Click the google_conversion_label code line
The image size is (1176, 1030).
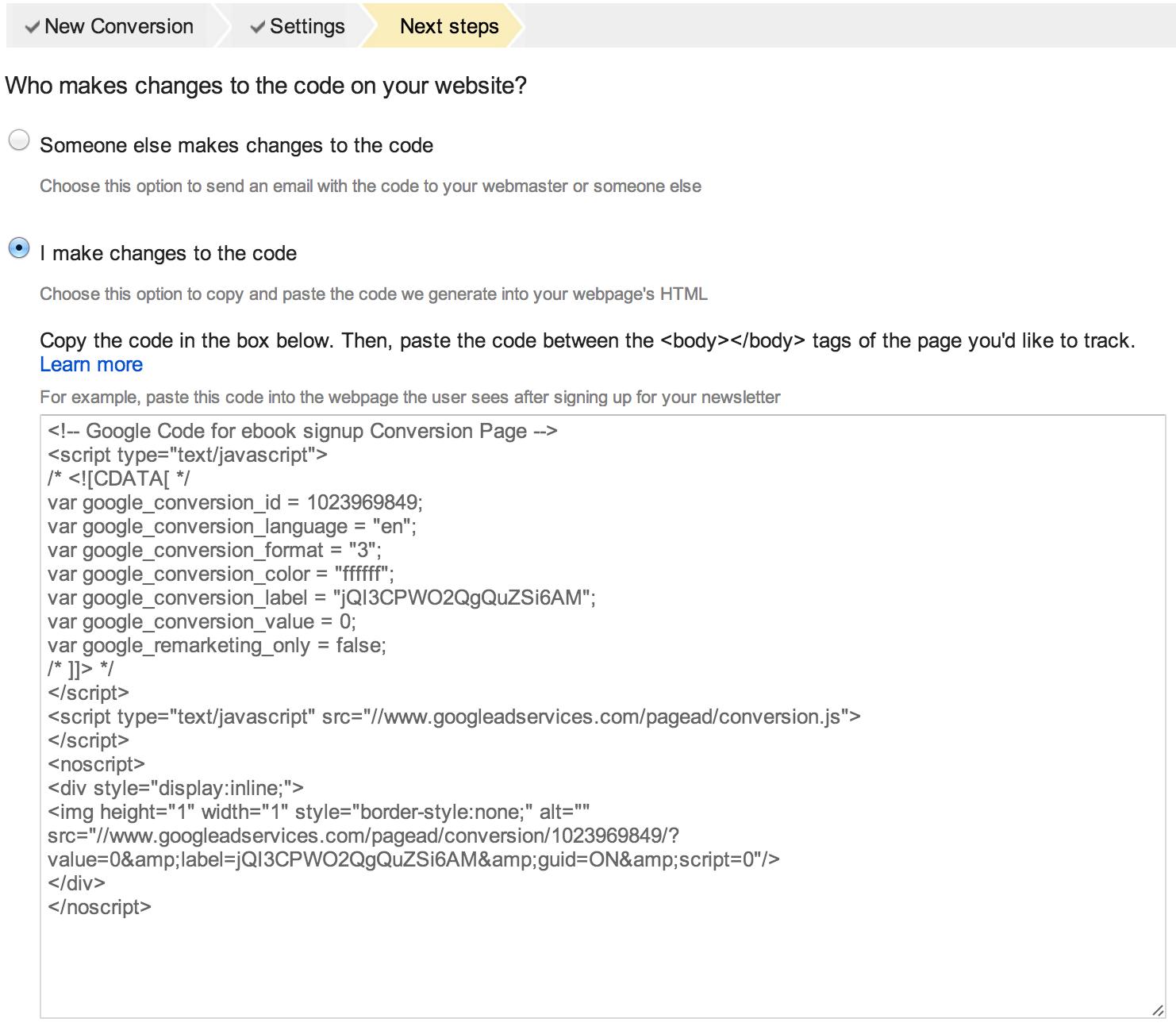(321, 598)
